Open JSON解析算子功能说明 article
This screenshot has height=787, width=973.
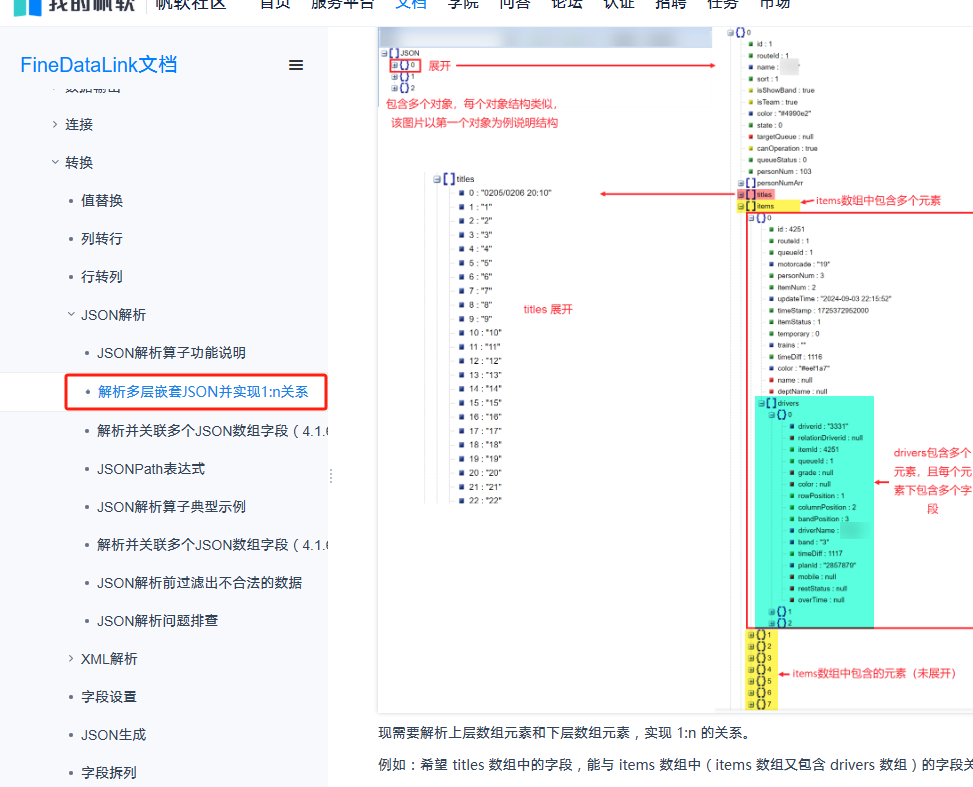tap(171, 353)
